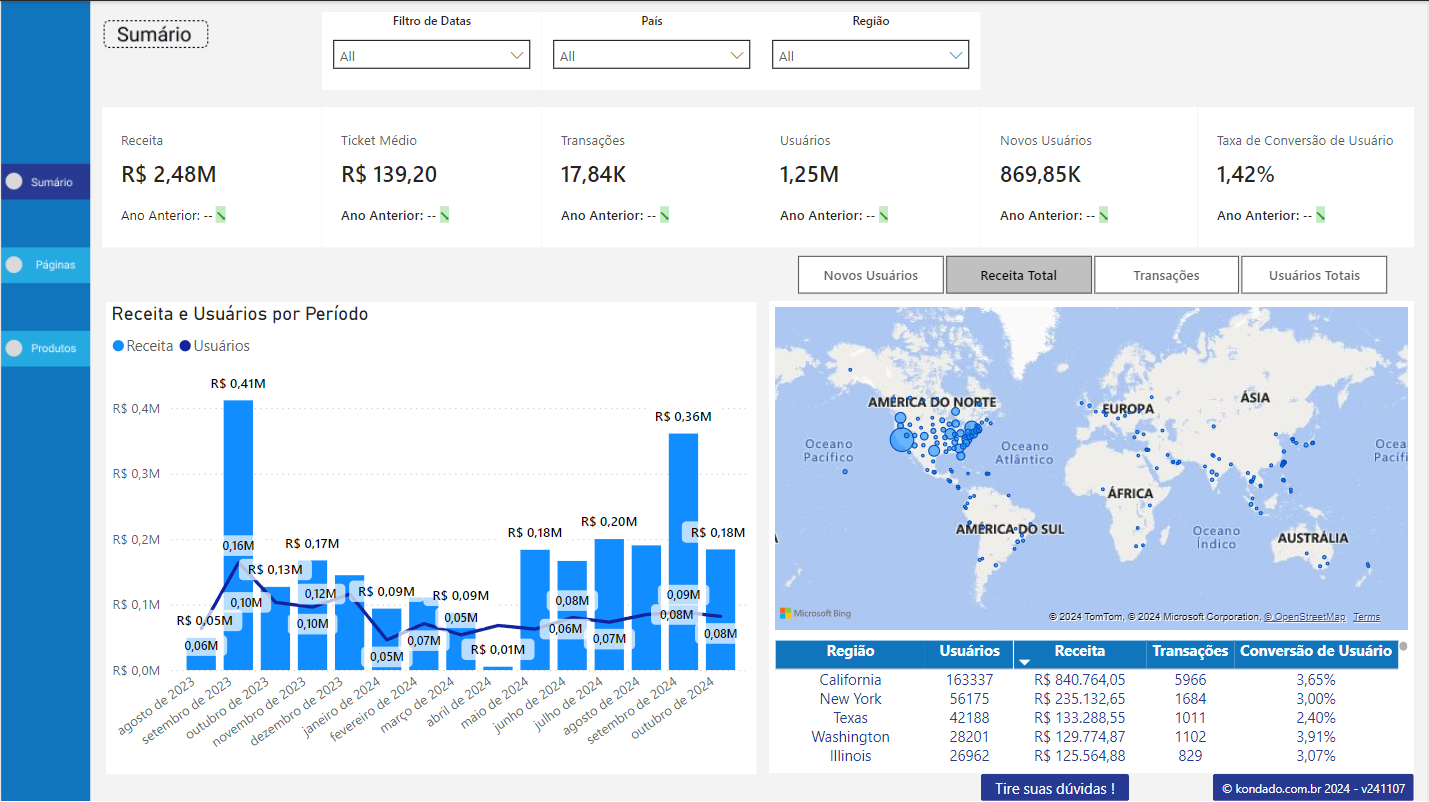Click the green trend icon on Taxa de Conversão card
The width and height of the screenshot is (1429, 802).
tap(1321, 214)
